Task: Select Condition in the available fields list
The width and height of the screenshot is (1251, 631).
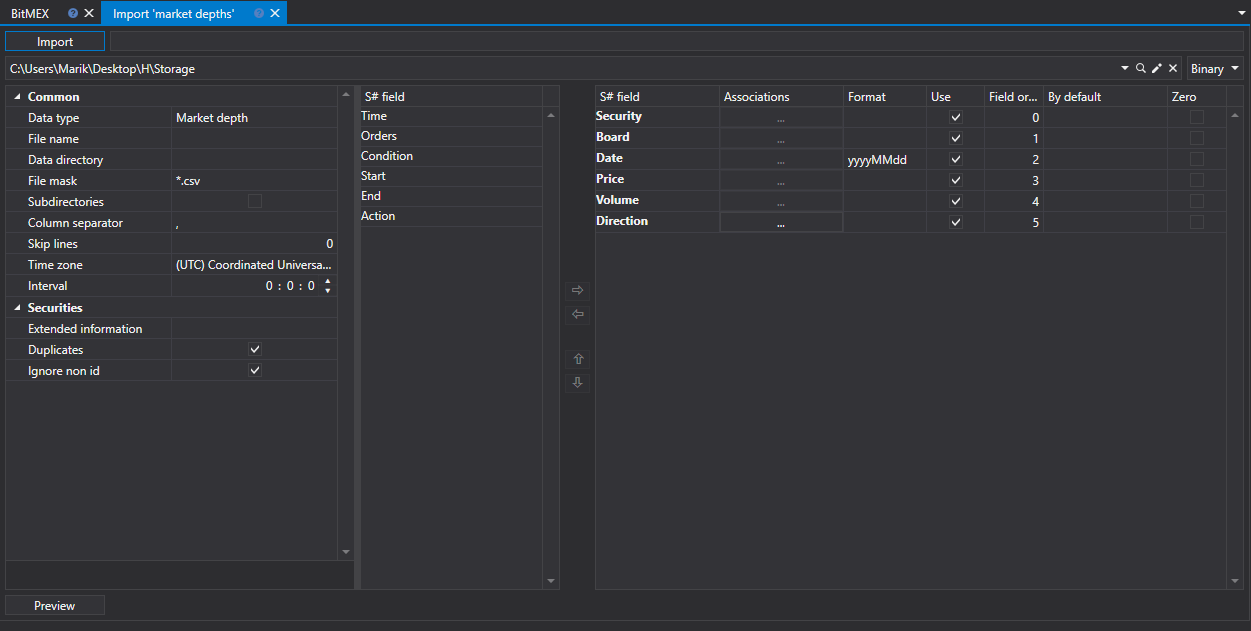Action: [x=450, y=156]
